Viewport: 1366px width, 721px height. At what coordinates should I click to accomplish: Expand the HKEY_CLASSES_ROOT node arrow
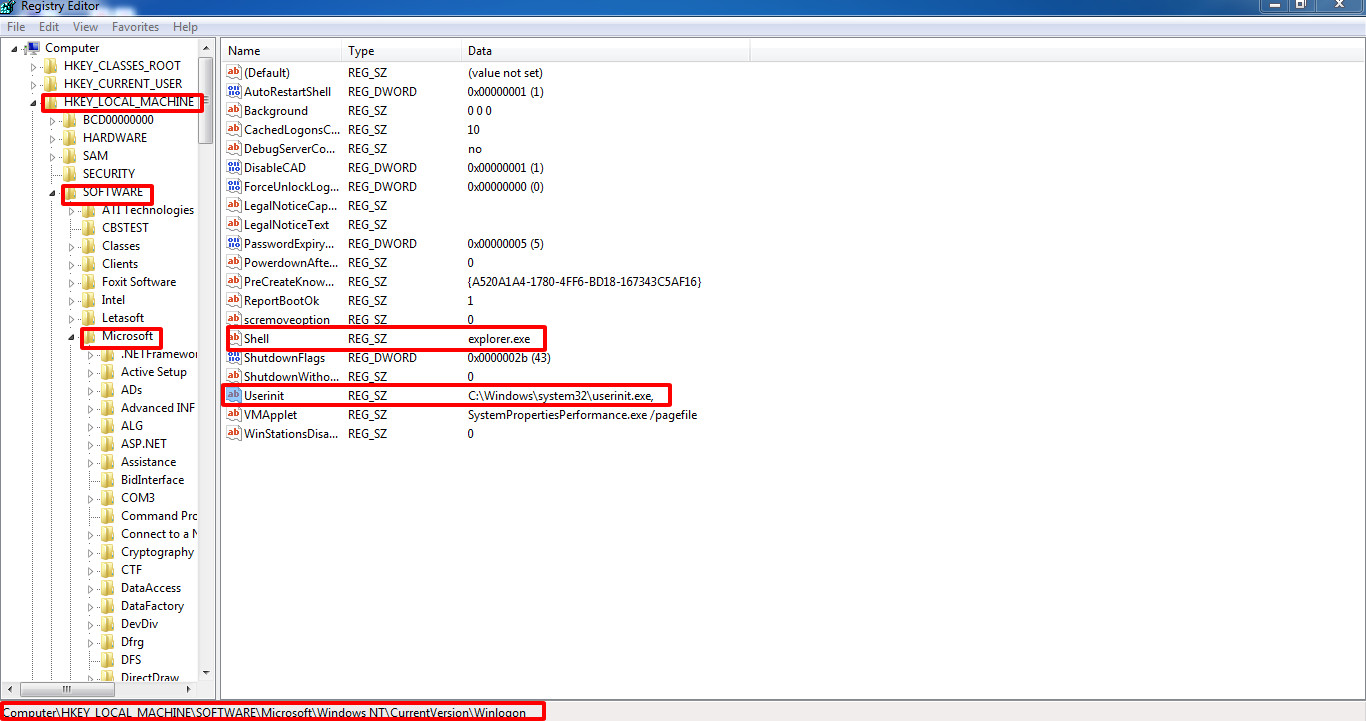pos(33,67)
